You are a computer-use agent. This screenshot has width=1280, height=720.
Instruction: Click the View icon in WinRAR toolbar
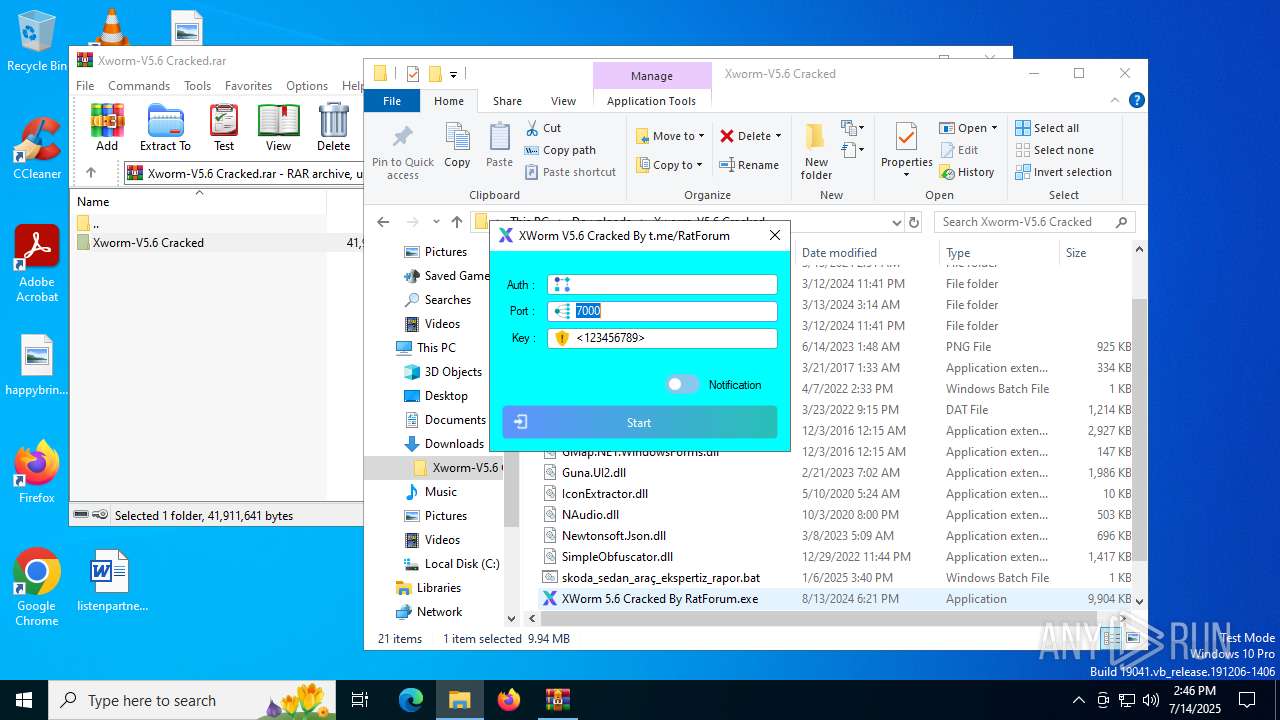click(278, 127)
